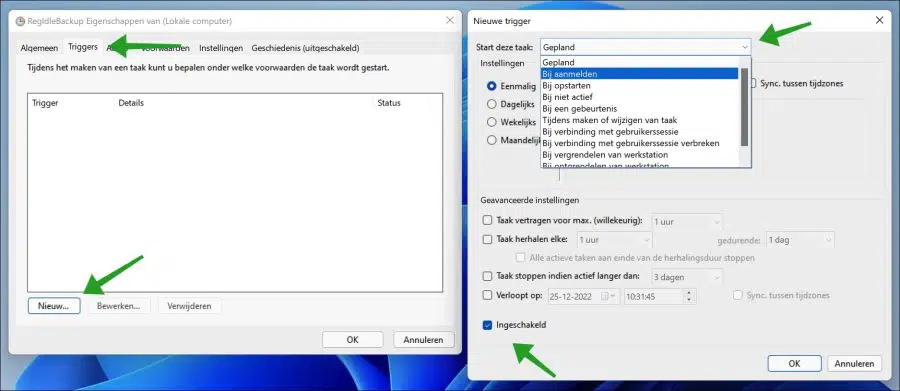
Task: Open the Instellingen tab
Action: [221, 48]
